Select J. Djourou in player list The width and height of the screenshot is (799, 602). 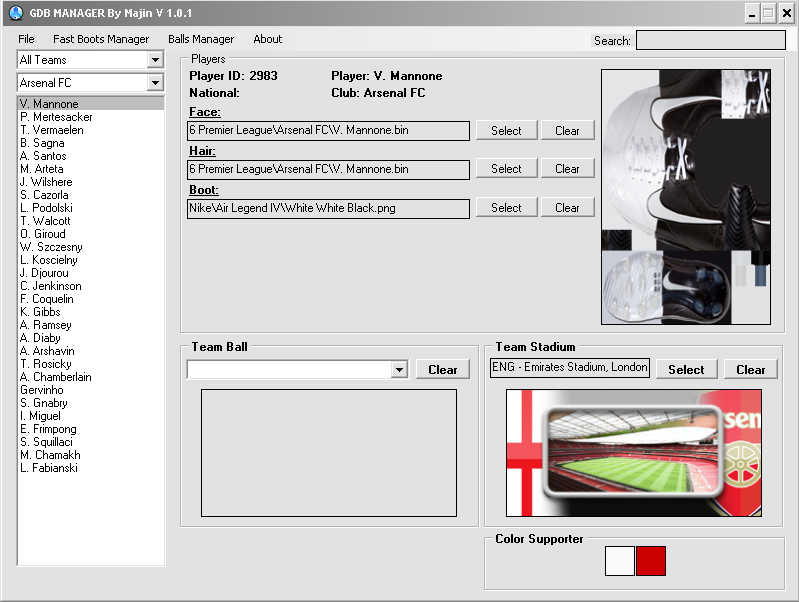(91, 273)
